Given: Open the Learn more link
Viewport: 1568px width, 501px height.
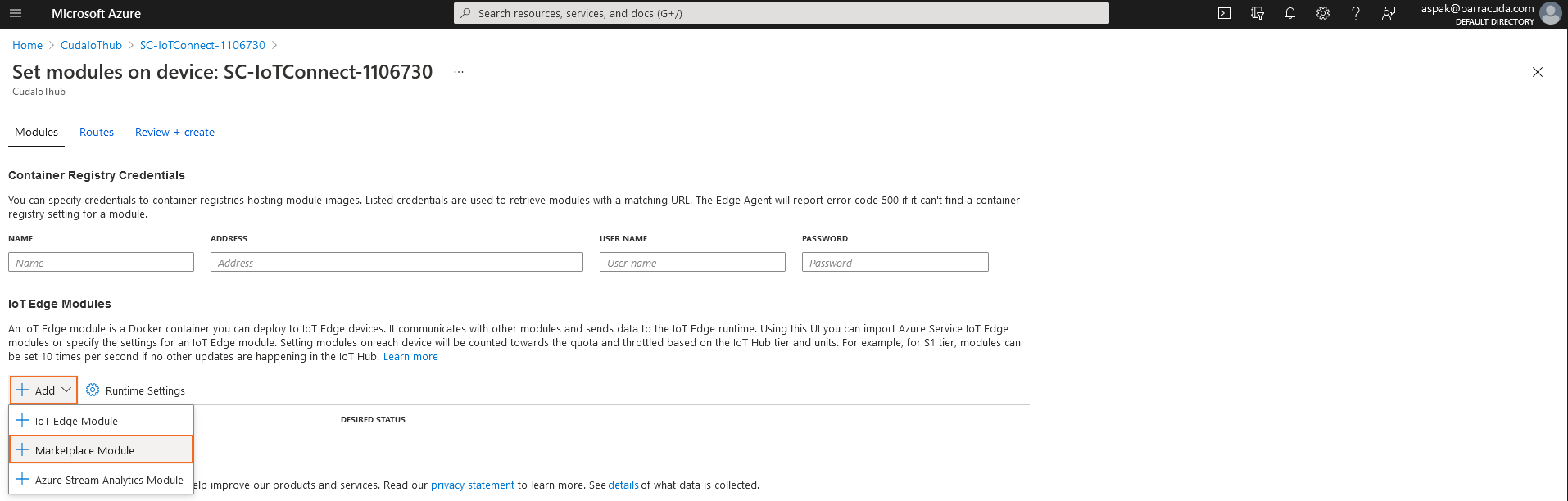Looking at the screenshot, I should 410,356.
